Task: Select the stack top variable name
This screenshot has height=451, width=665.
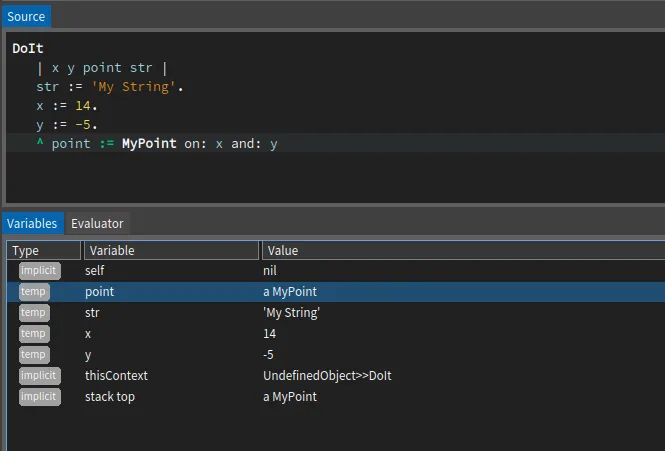Action: [x=110, y=397]
